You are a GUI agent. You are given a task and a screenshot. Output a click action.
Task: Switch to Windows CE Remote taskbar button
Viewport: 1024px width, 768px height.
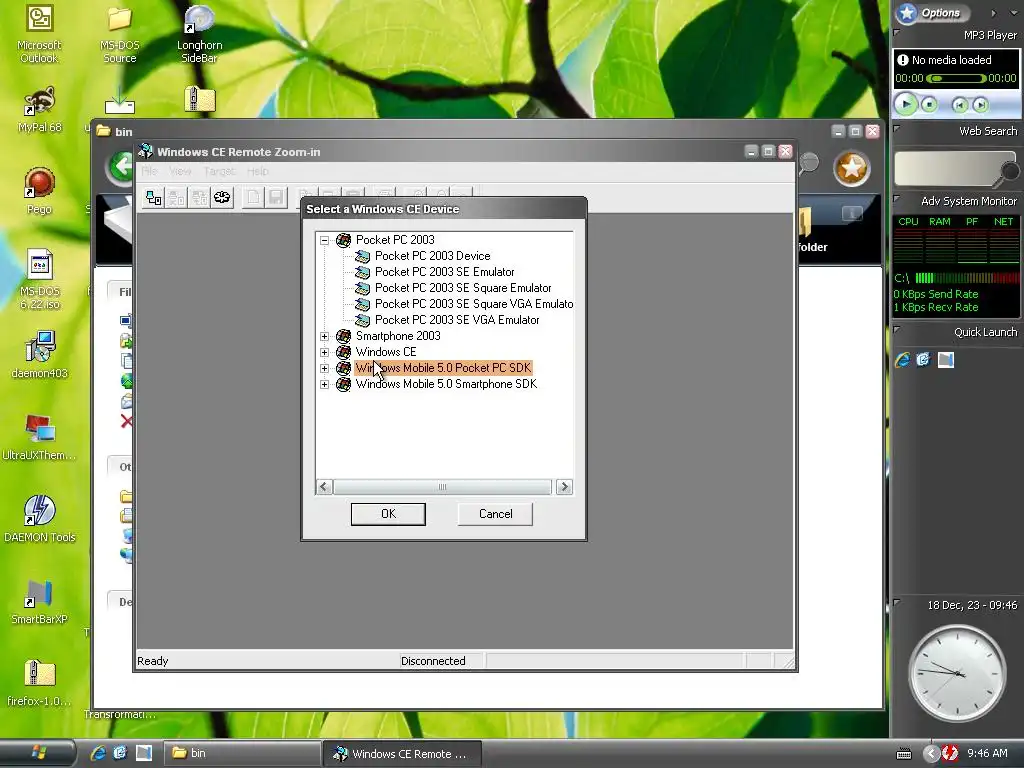pos(402,753)
